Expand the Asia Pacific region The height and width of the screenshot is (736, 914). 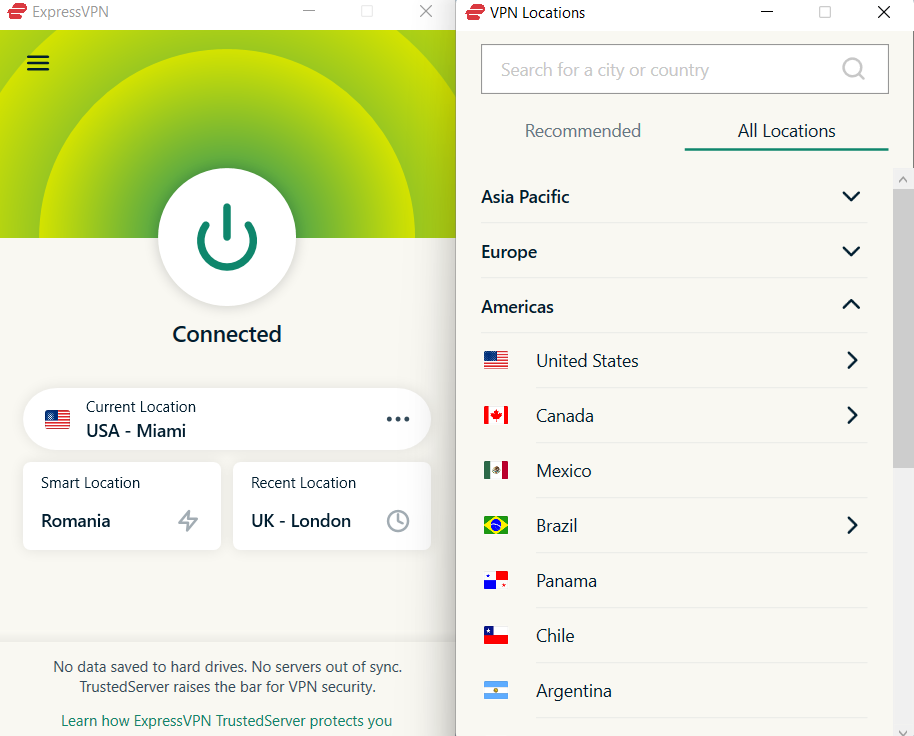coord(851,196)
